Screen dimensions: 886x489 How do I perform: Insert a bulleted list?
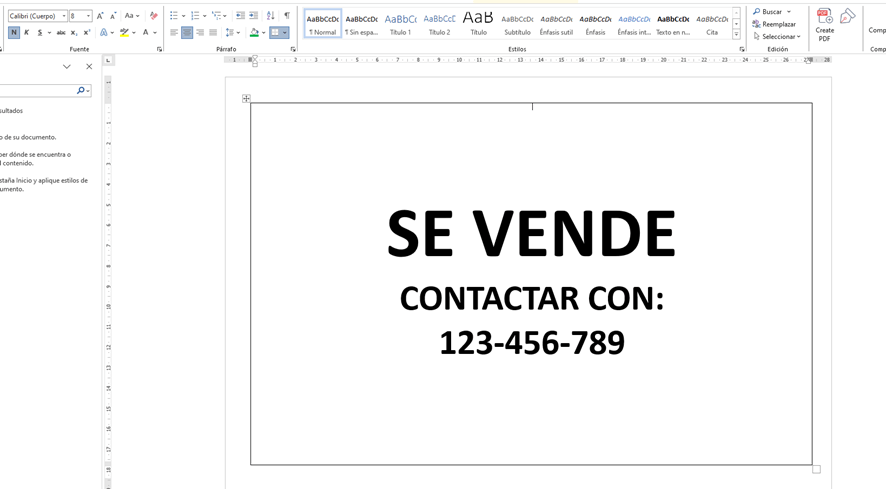click(174, 16)
